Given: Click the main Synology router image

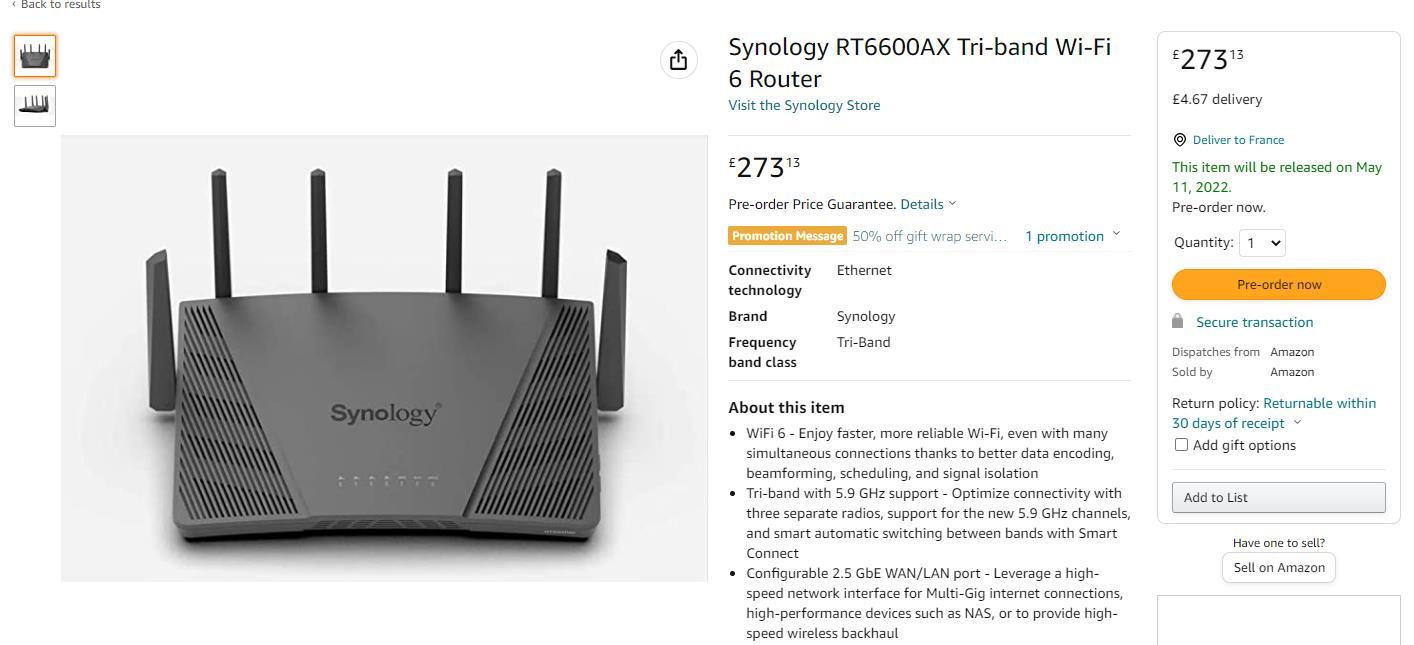Looking at the screenshot, I should click(384, 358).
